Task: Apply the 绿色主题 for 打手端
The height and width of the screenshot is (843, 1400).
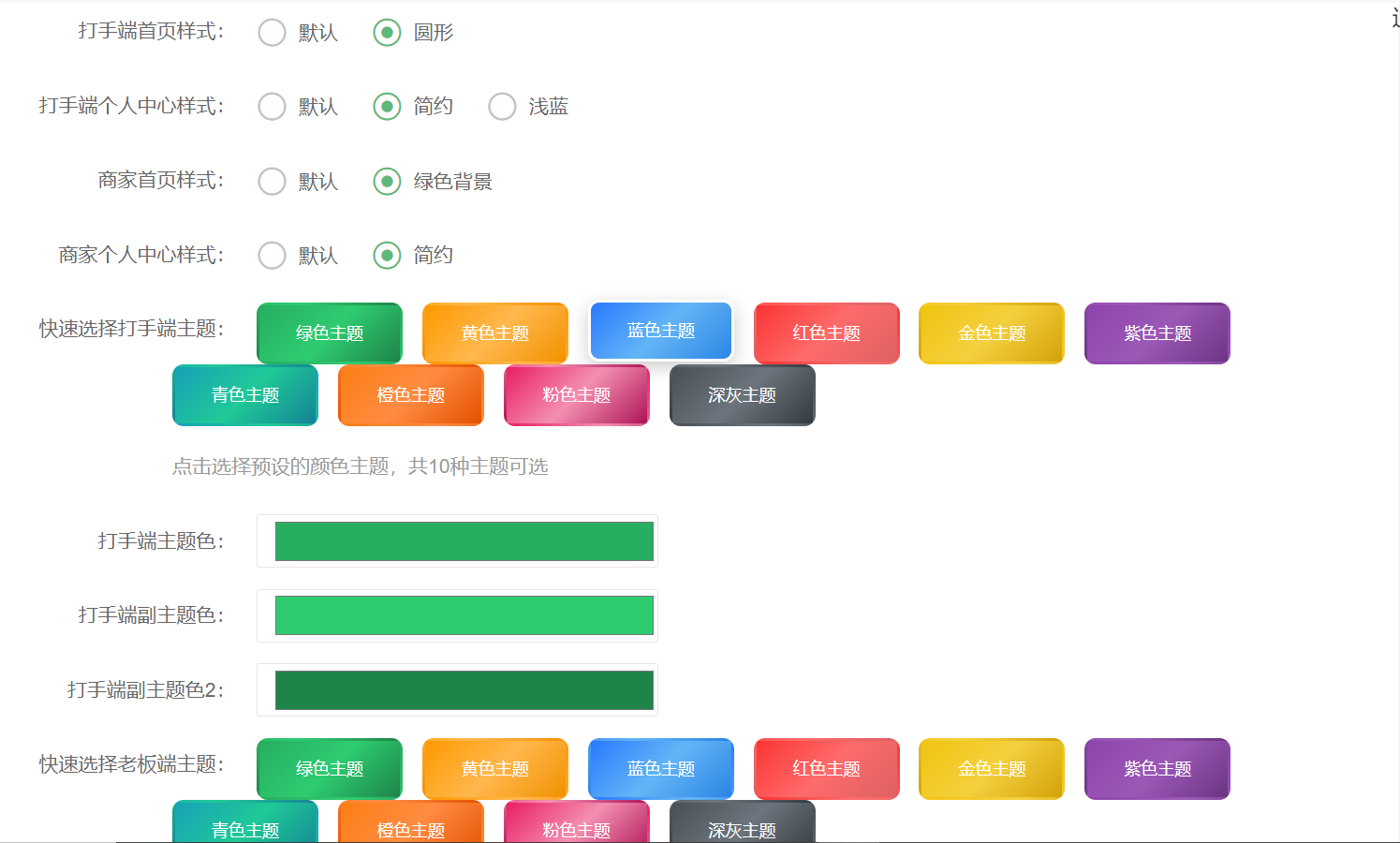Action: (329, 333)
